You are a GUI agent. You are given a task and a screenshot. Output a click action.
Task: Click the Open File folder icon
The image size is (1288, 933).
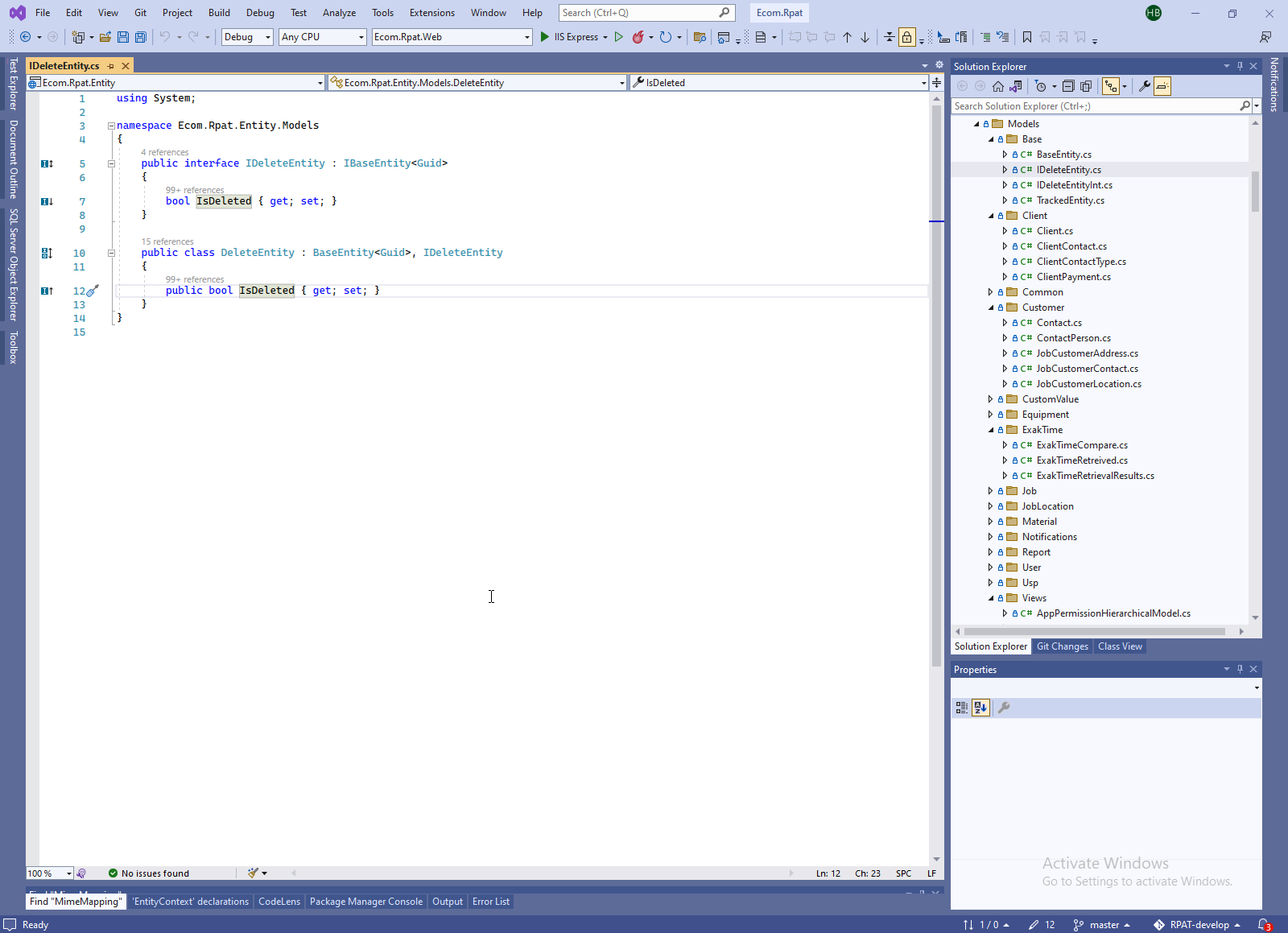(105, 37)
